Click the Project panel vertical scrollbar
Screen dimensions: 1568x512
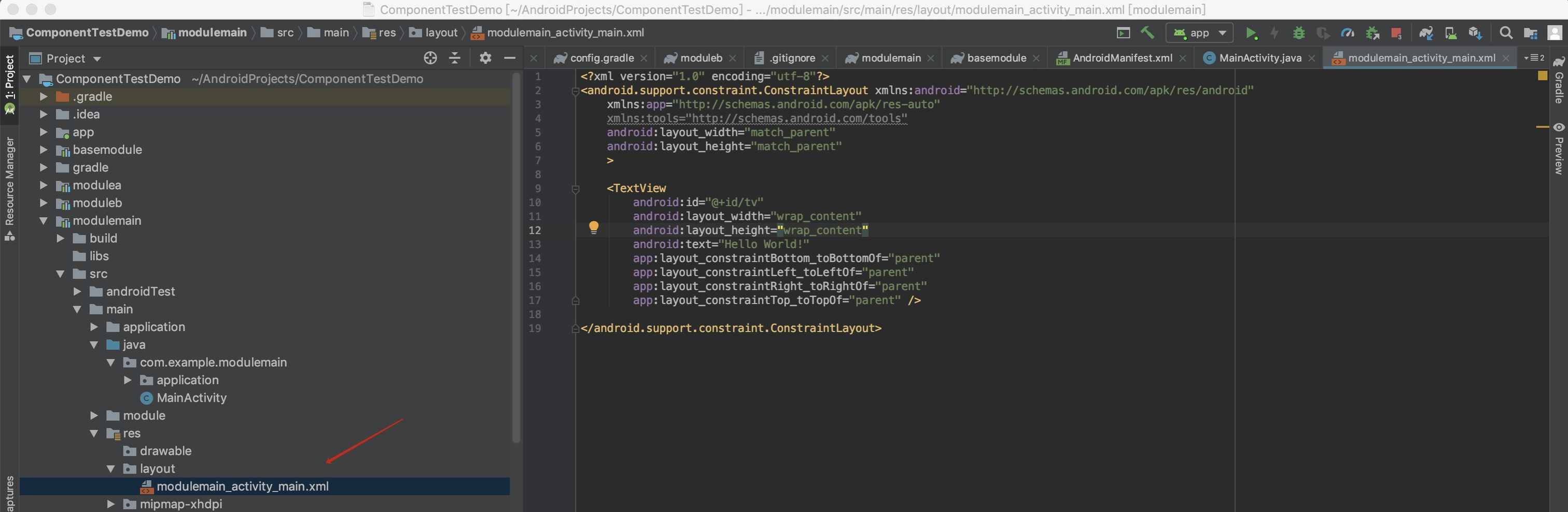516,258
